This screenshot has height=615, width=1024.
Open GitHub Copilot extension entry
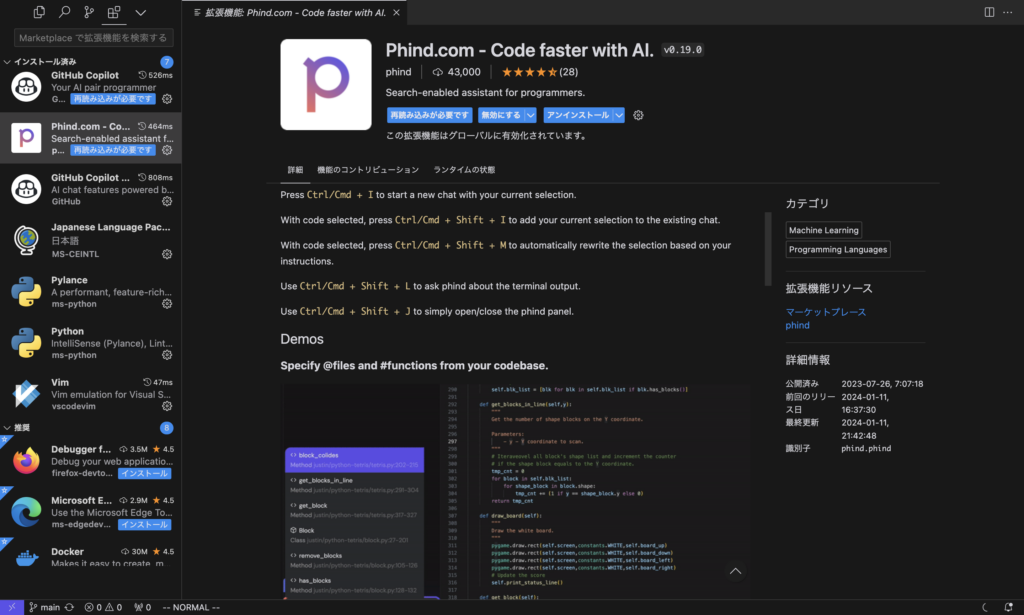pos(91,87)
